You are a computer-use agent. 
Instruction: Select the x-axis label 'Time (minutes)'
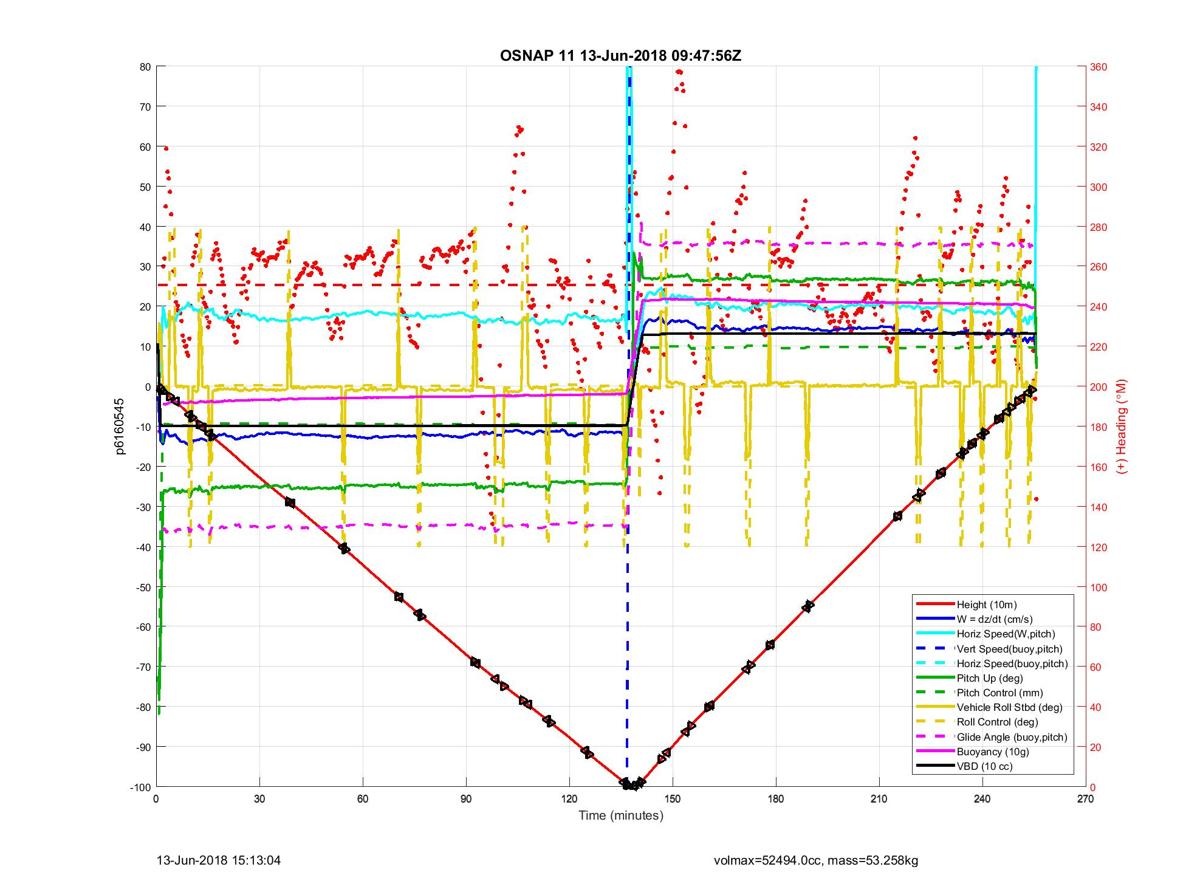[620, 815]
